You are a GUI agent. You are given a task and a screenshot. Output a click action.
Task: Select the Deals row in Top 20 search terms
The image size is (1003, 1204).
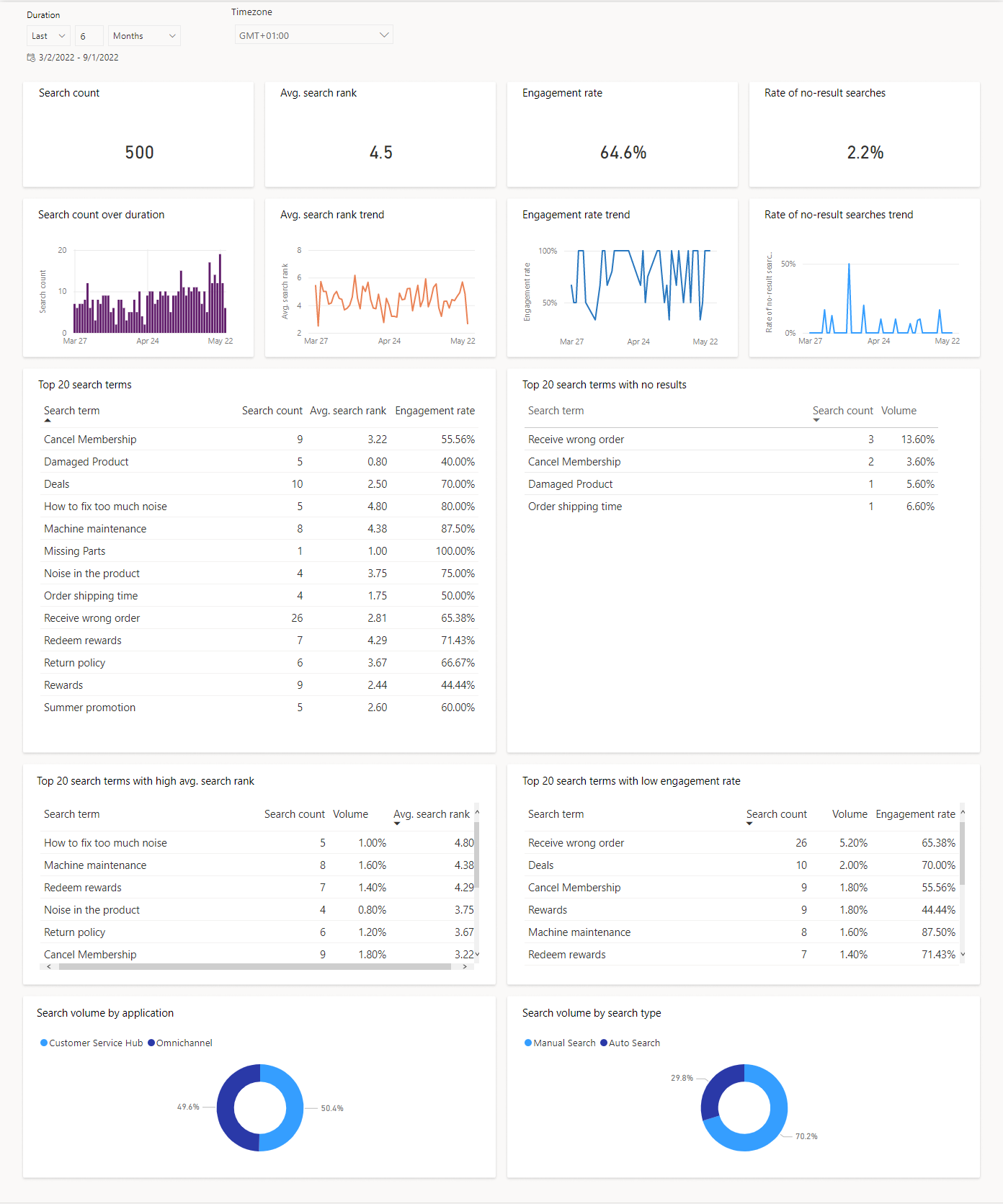pyautogui.click(x=259, y=484)
